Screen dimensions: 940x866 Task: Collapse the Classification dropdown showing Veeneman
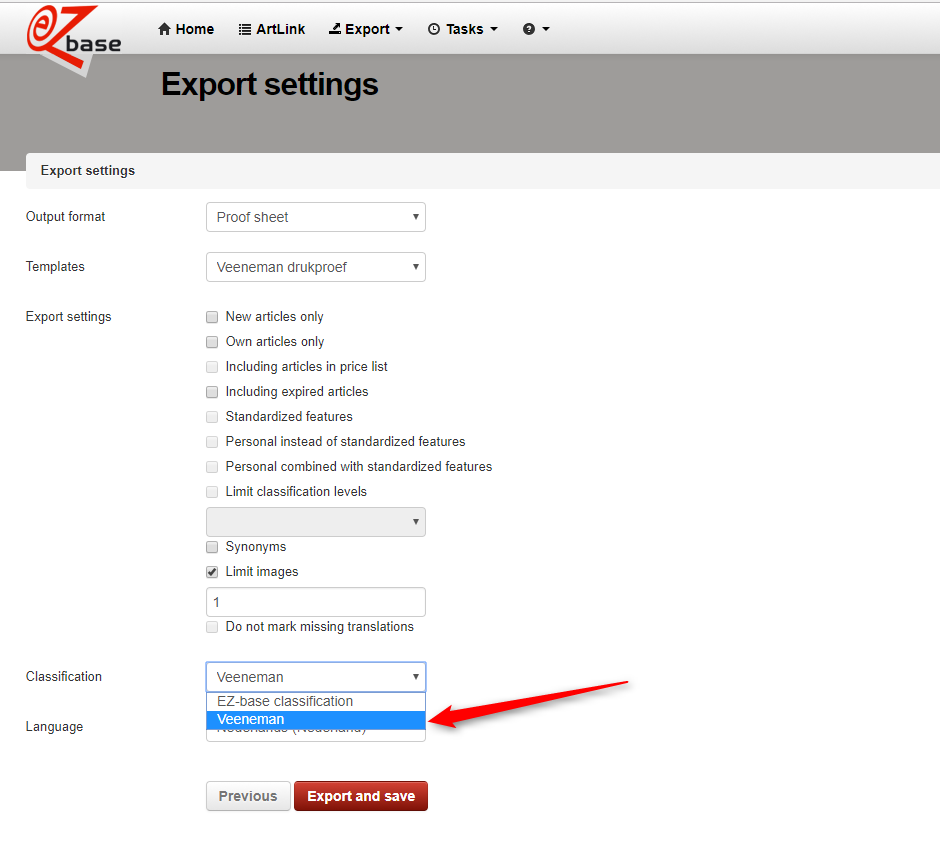click(316, 677)
